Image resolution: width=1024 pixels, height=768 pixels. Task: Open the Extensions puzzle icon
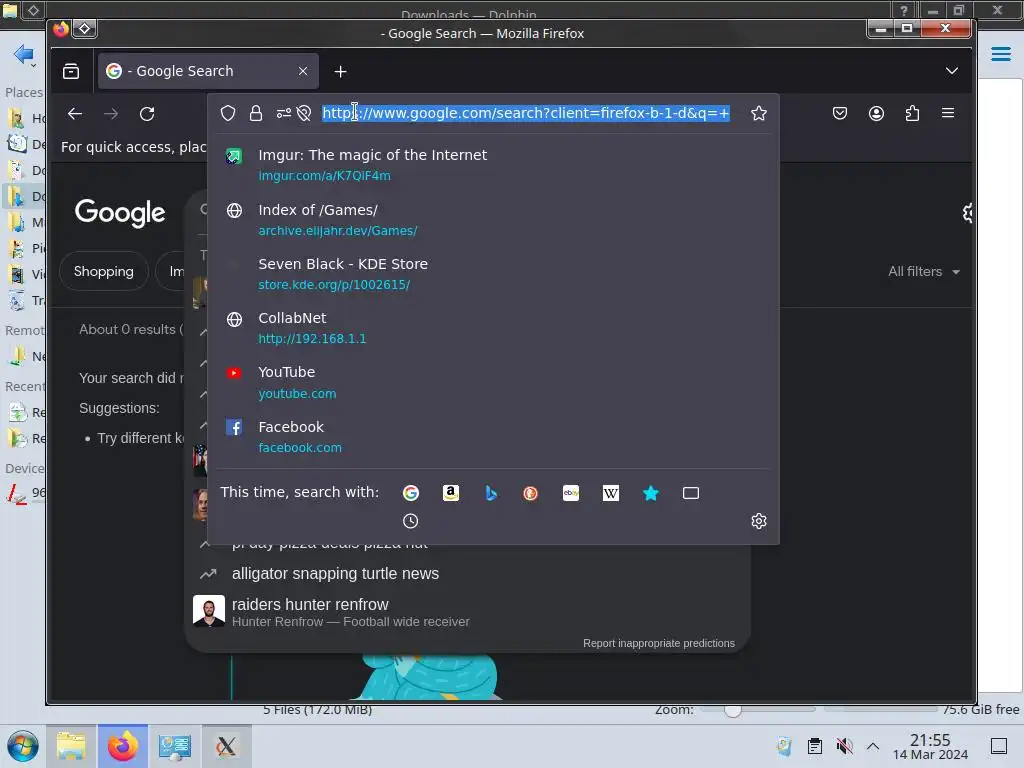click(912, 113)
